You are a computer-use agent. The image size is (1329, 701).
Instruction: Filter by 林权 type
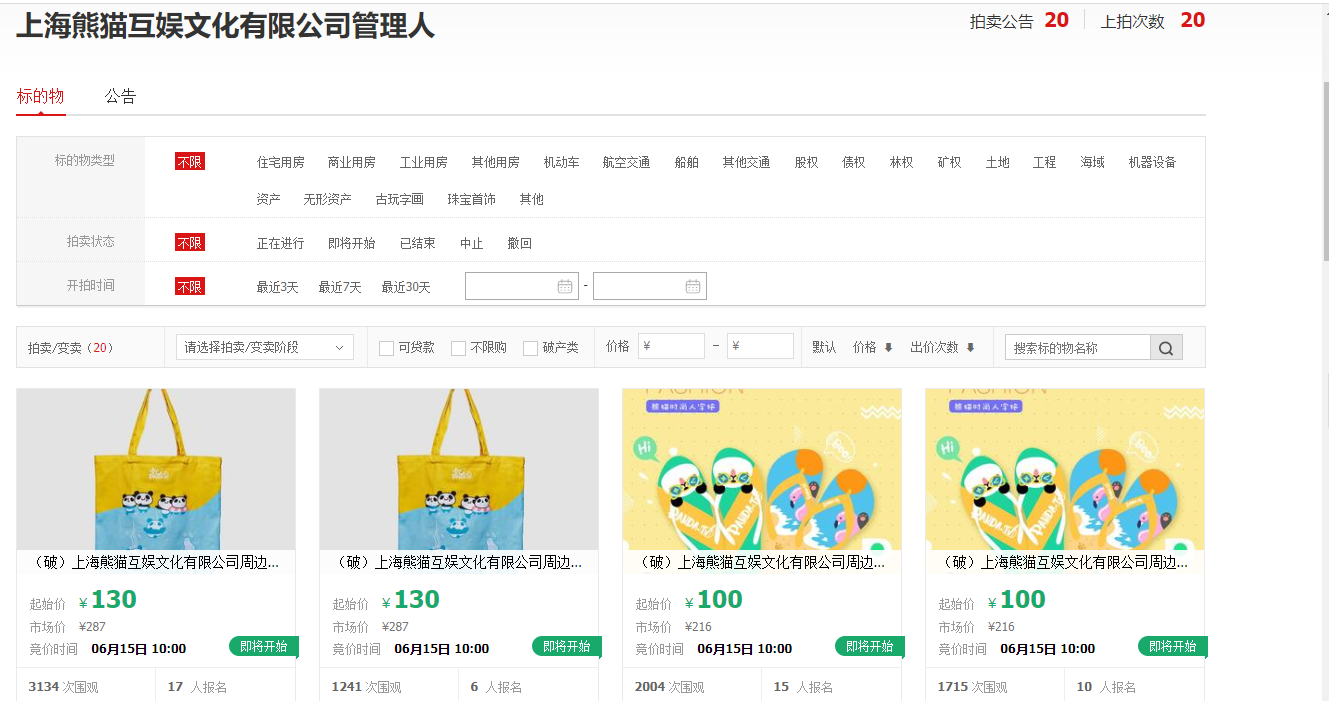point(902,162)
